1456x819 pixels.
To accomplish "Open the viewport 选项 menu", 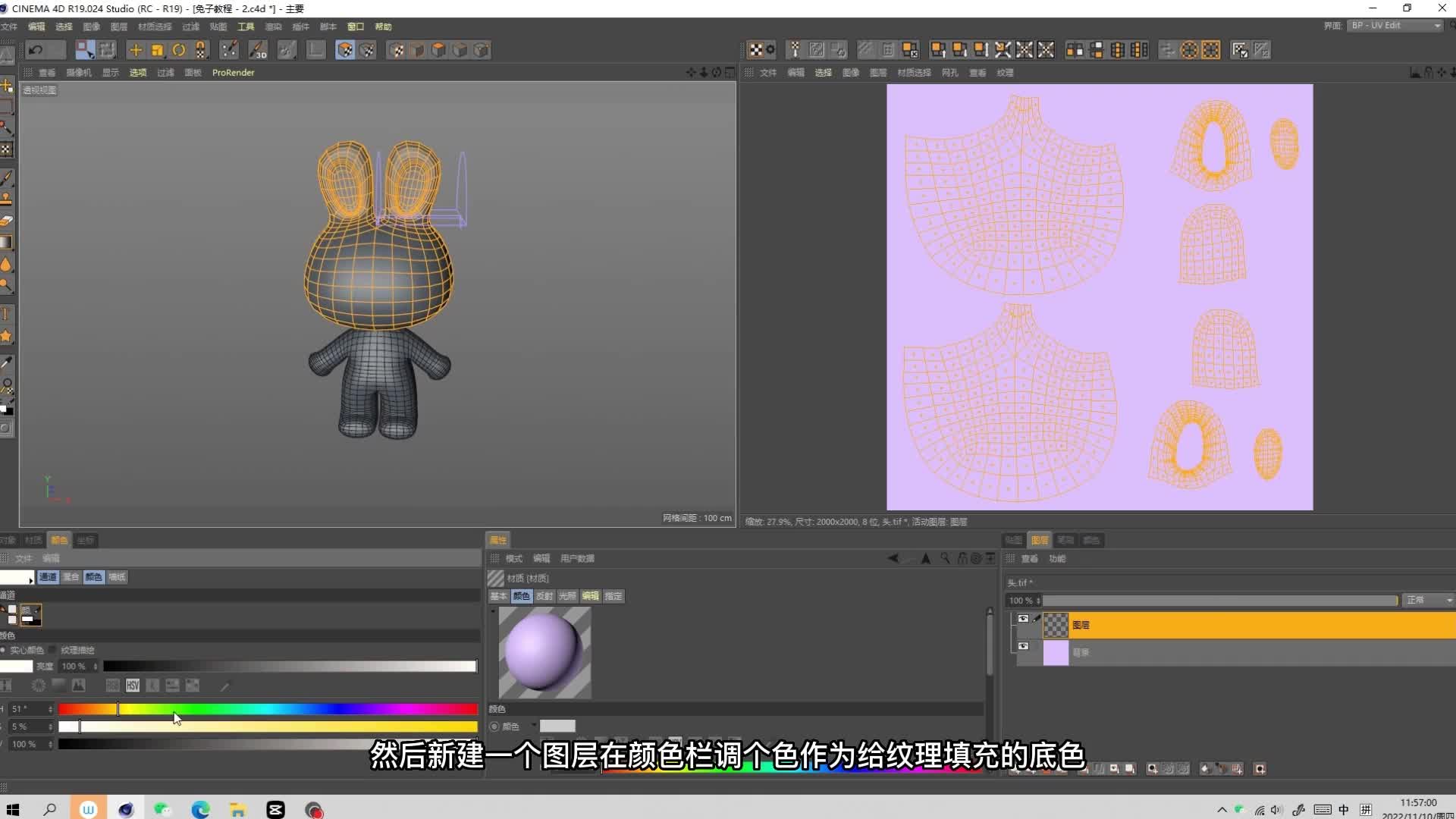I will 138,73.
